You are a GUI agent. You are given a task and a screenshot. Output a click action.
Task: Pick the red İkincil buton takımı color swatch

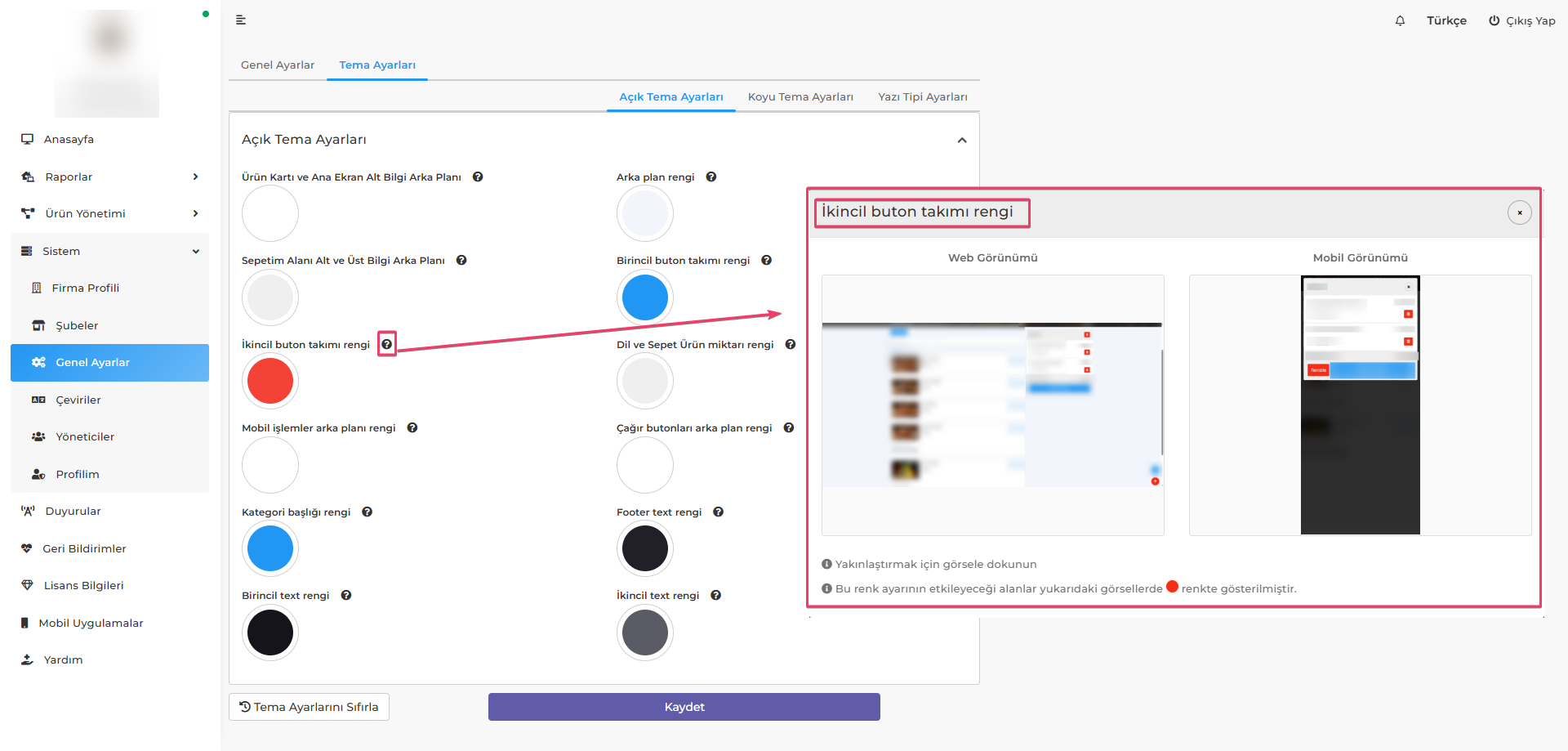[270, 382]
